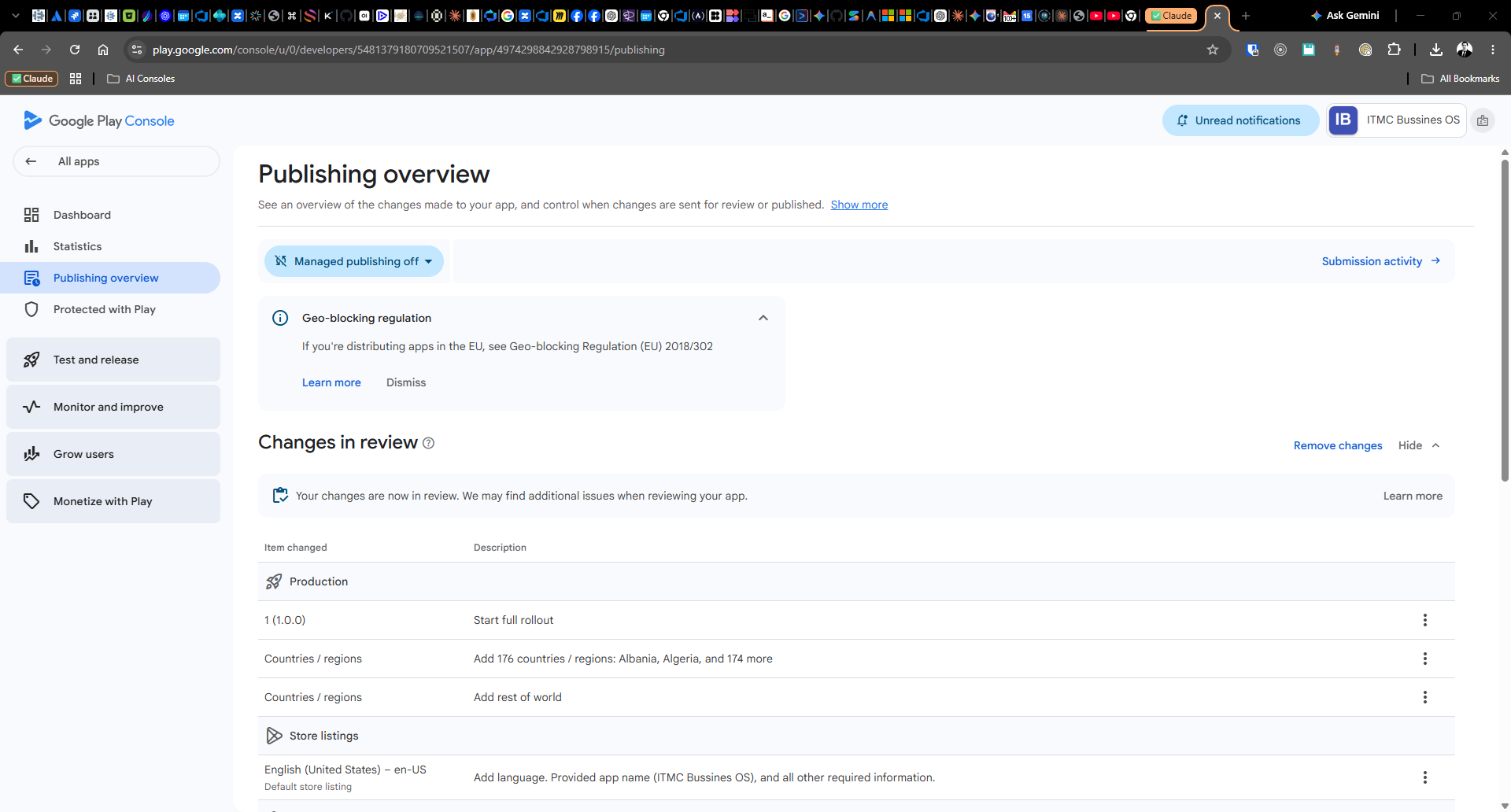Click the Show more link
1511x812 pixels.
click(859, 205)
